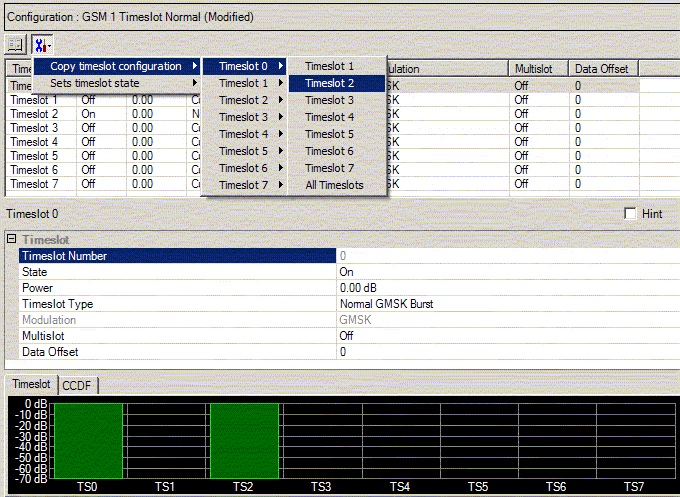Choose Timeslot 3 as copy destination

(337, 100)
